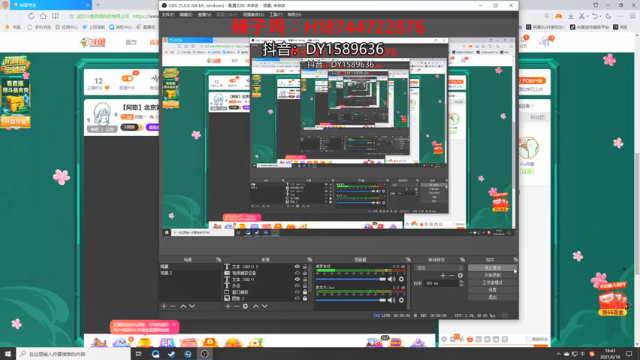Open OBS 编辑(E) menu
This screenshot has width=640, height=360.
[x=186, y=15]
